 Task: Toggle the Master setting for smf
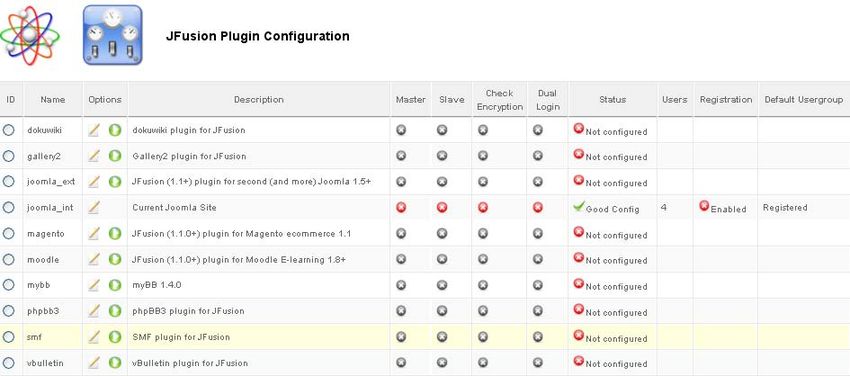tap(401, 337)
